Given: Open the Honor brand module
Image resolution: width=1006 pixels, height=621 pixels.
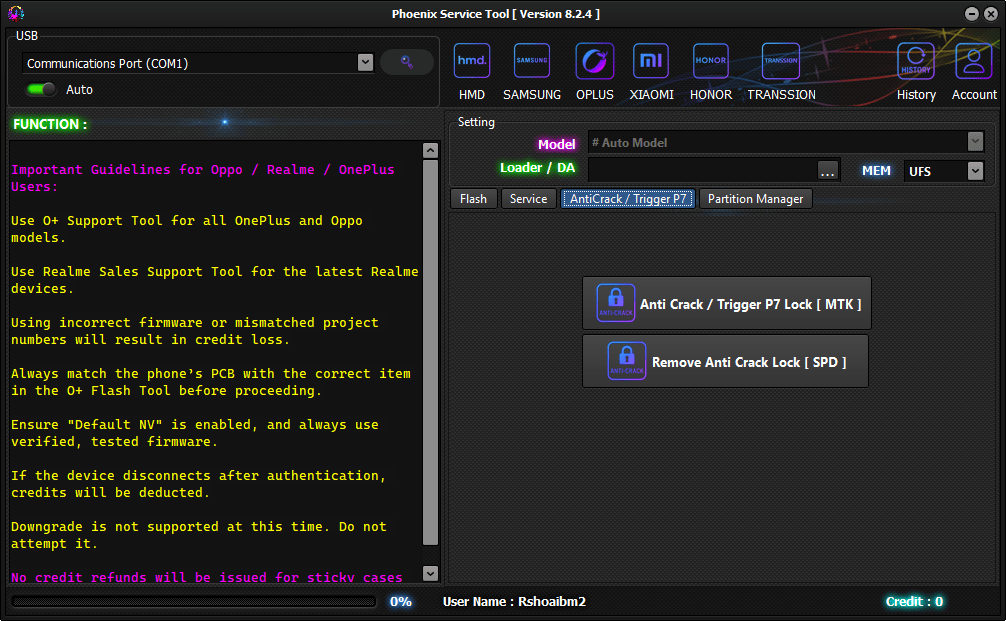Looking at the screenshot, I should [710, 62].
